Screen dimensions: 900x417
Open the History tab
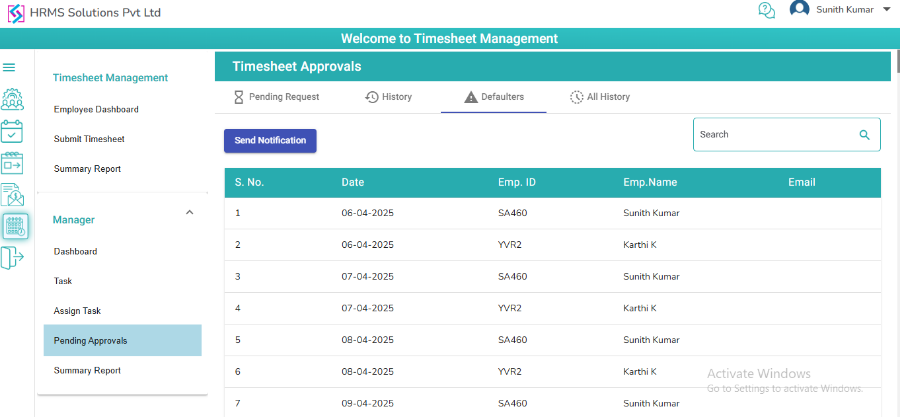pyautogui.click(x=388, y=97)
